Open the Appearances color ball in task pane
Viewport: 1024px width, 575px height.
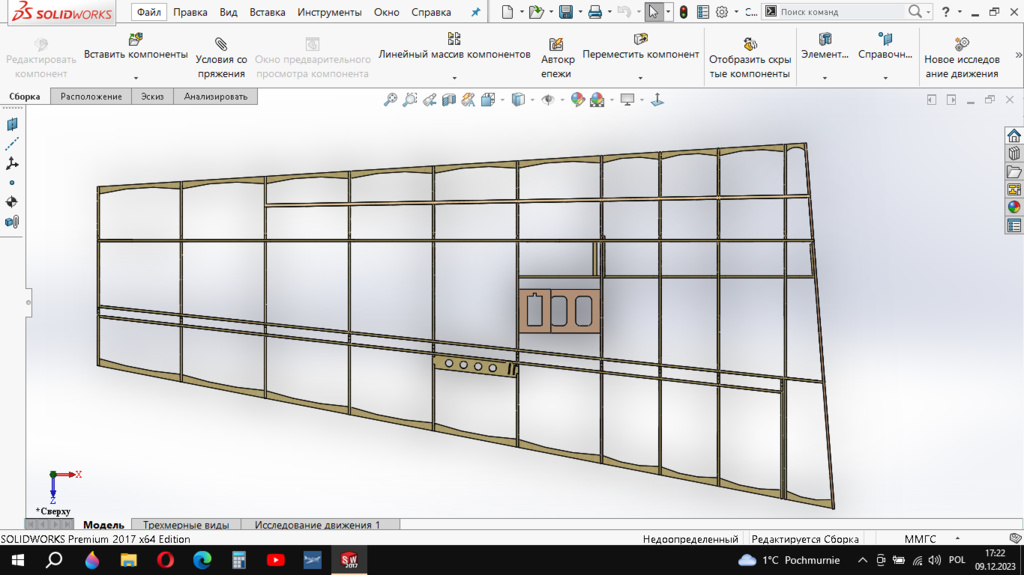pos(1014,207)
